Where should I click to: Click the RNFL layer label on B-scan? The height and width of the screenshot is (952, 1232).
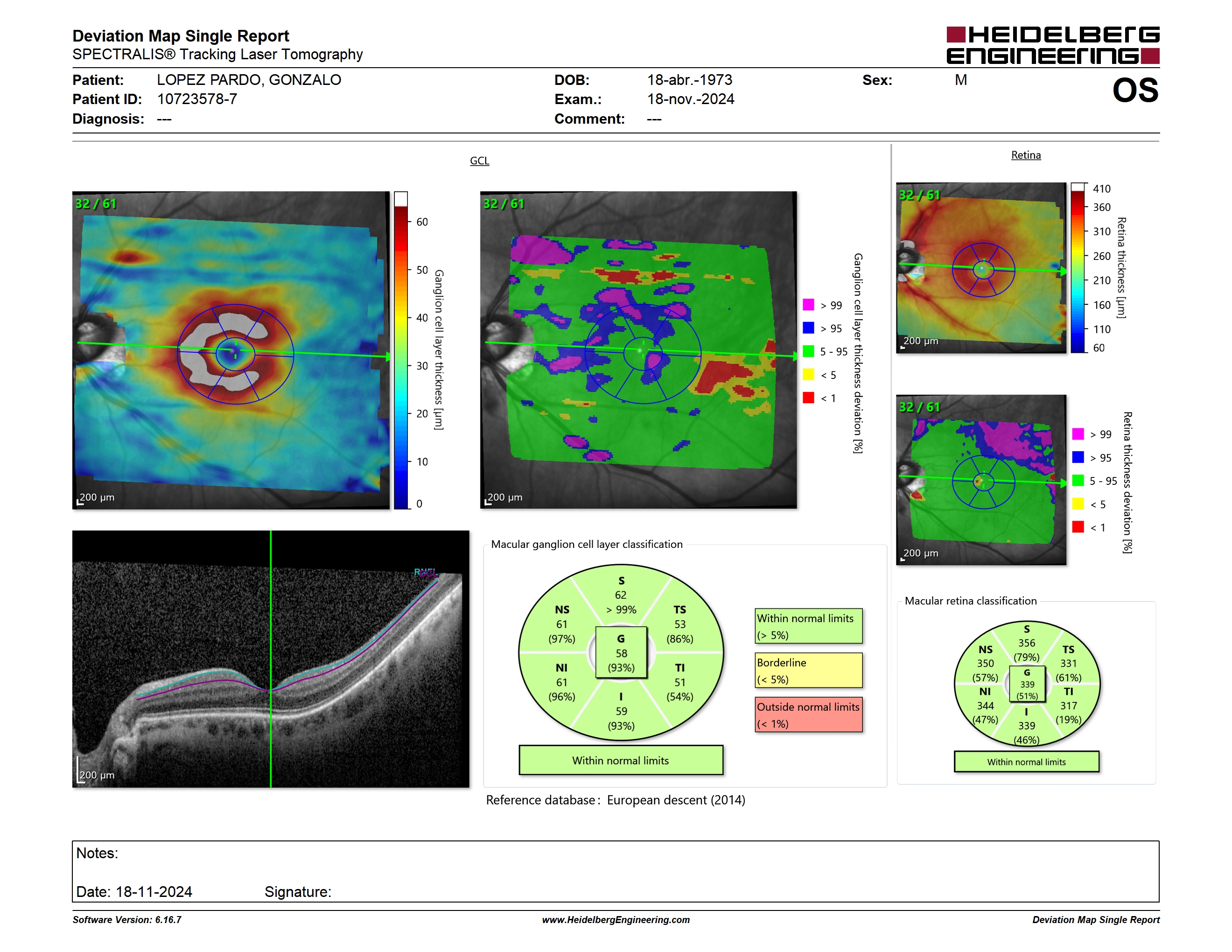pyautogui.click(x=425, y=573)
